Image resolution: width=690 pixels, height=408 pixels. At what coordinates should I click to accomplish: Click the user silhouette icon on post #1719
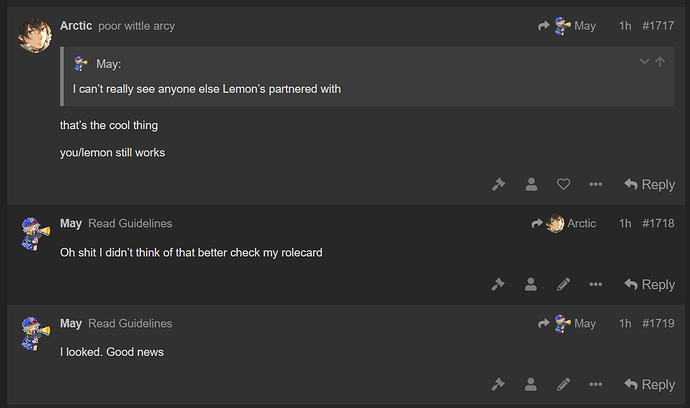point(531,384)
